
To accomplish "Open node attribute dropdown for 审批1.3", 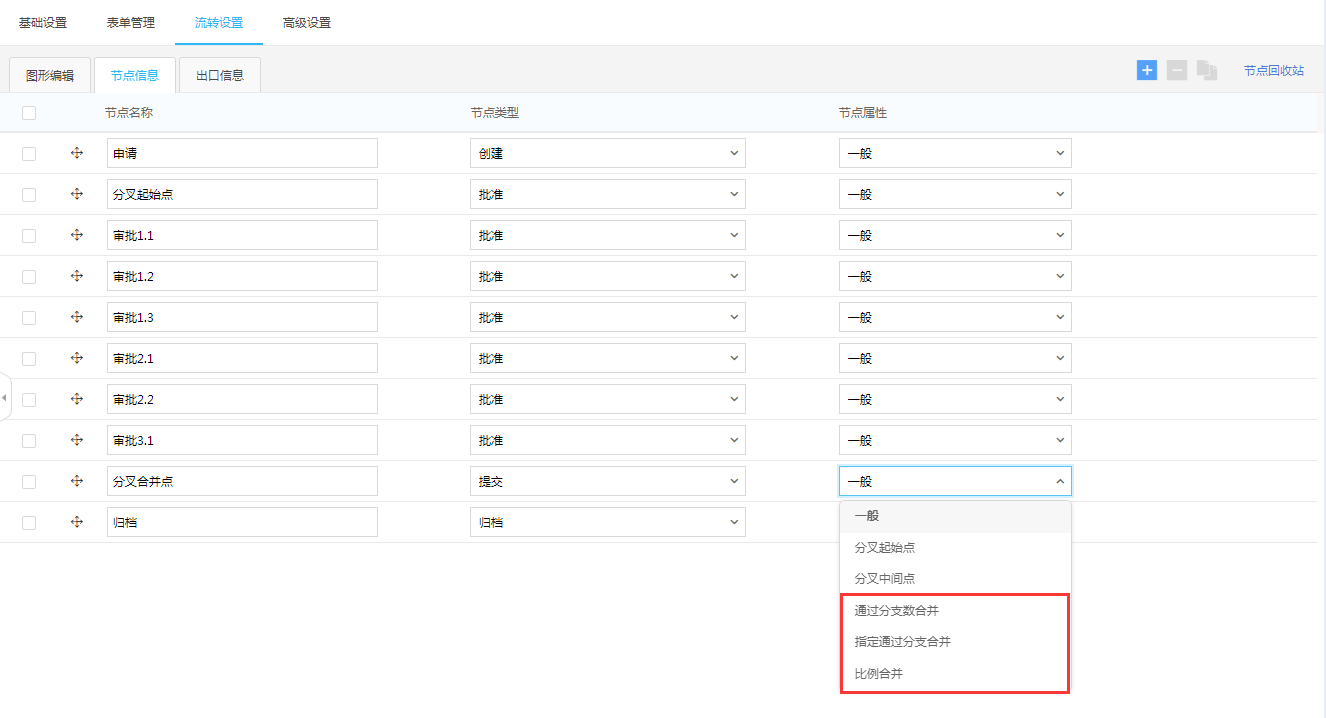I will click(954, 317).
